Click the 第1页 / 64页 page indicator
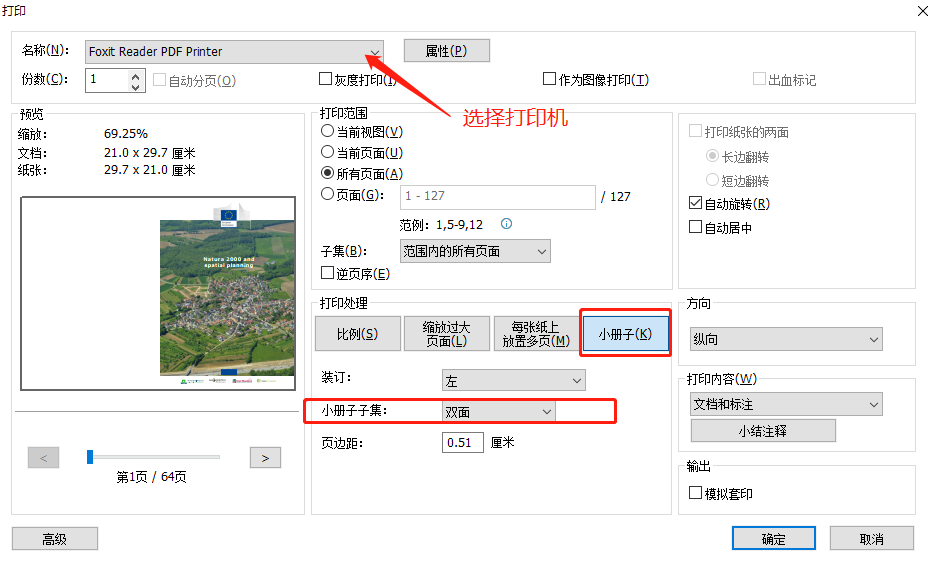 pos(152,476)
